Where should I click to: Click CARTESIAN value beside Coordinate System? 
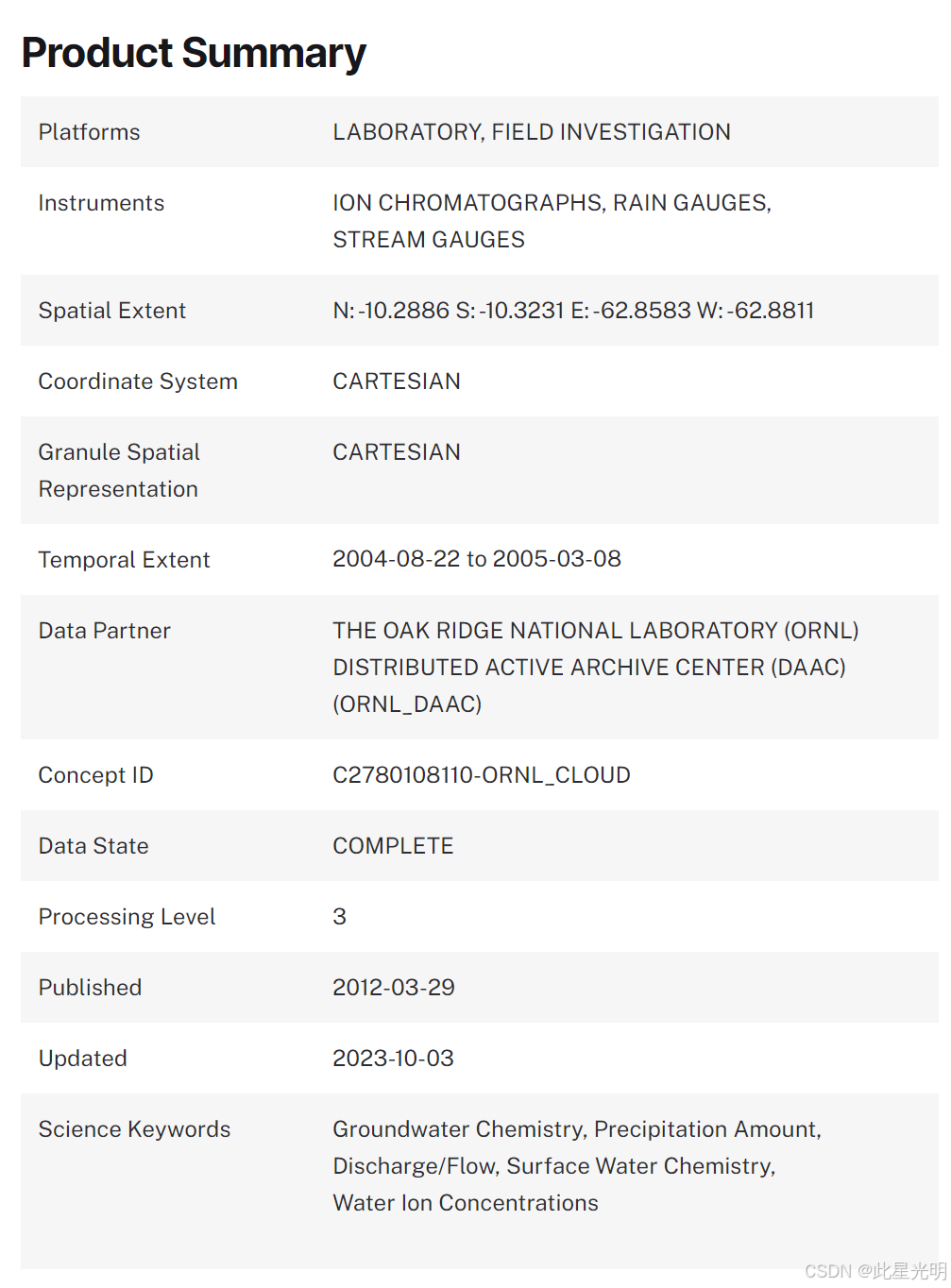[x=397, y=381]
